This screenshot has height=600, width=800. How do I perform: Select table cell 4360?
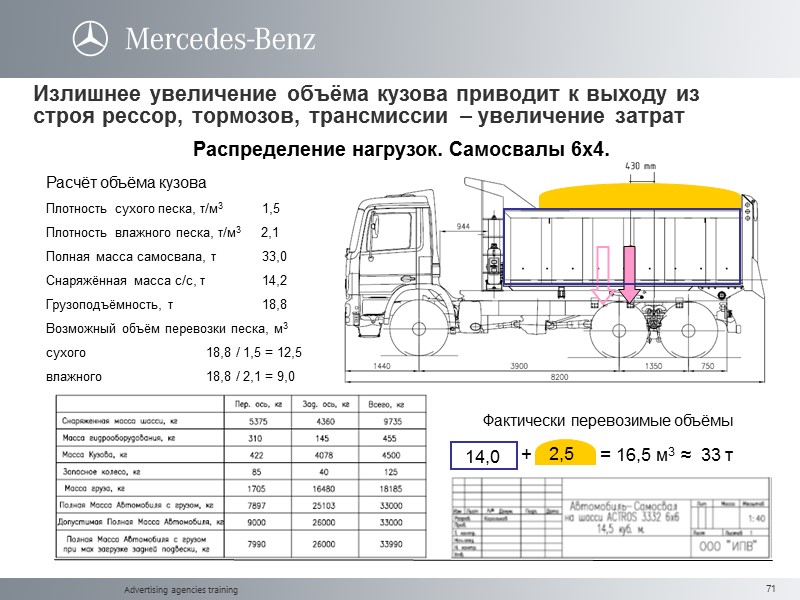(x=326, y=421)
